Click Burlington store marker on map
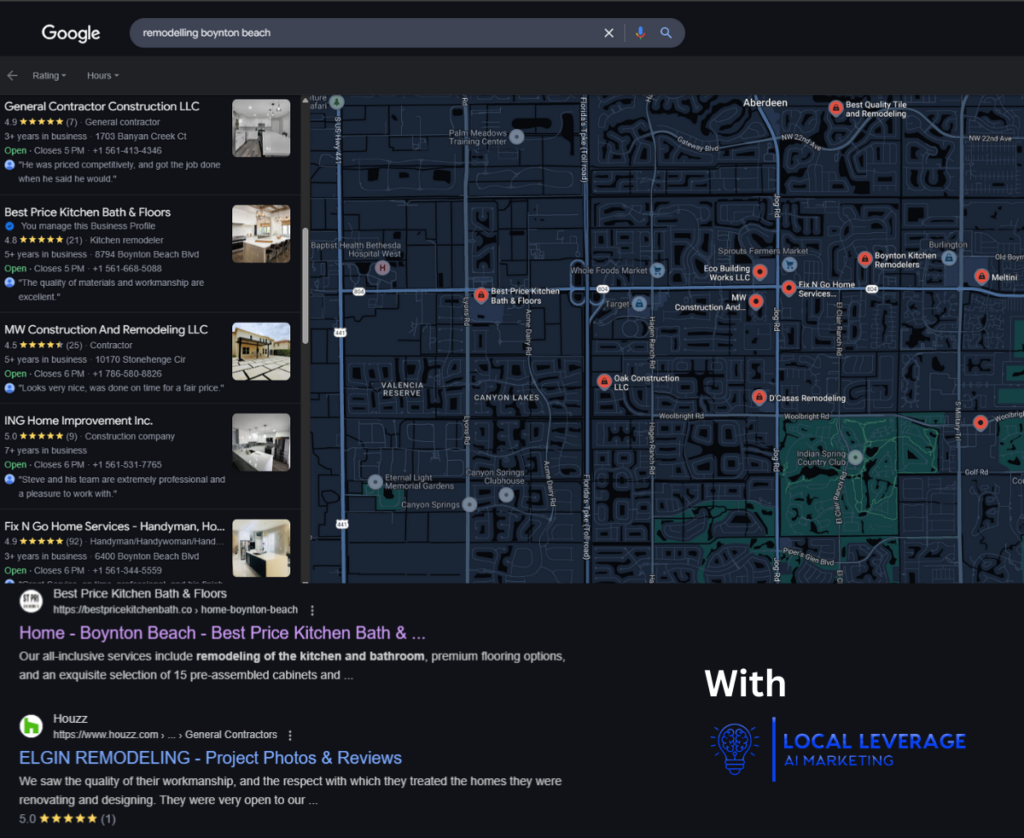The width and height of the screenshot is (1024, 838). click(x=949, y=258)
